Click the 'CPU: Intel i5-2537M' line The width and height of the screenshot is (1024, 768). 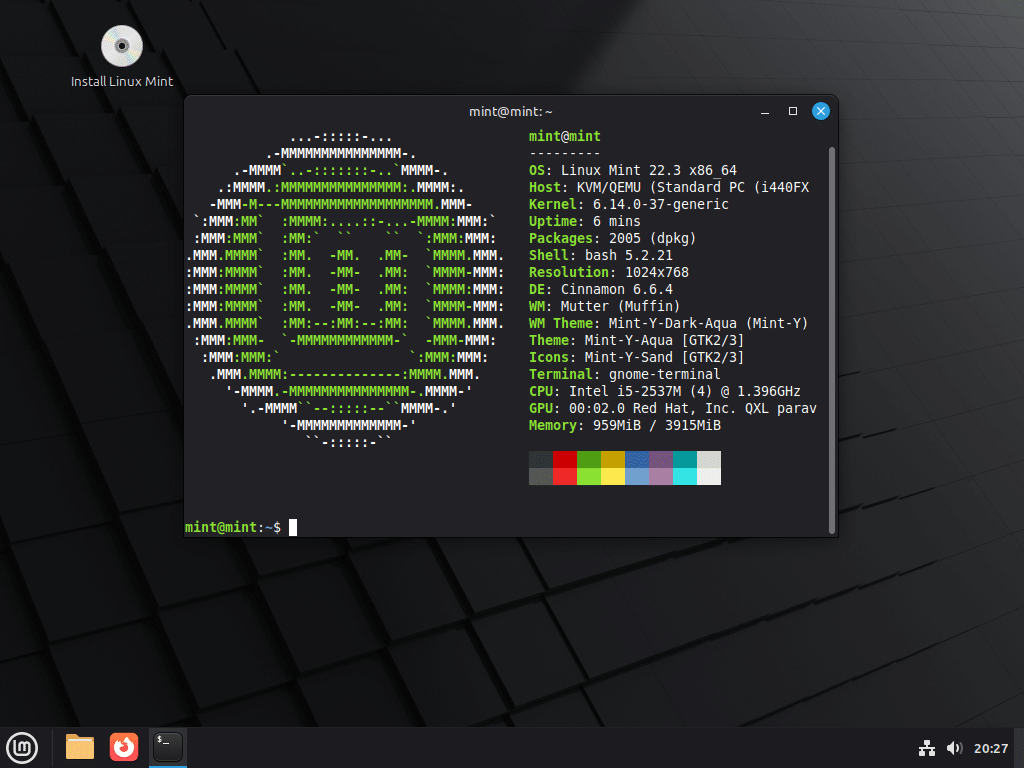[x=665, y=391]
